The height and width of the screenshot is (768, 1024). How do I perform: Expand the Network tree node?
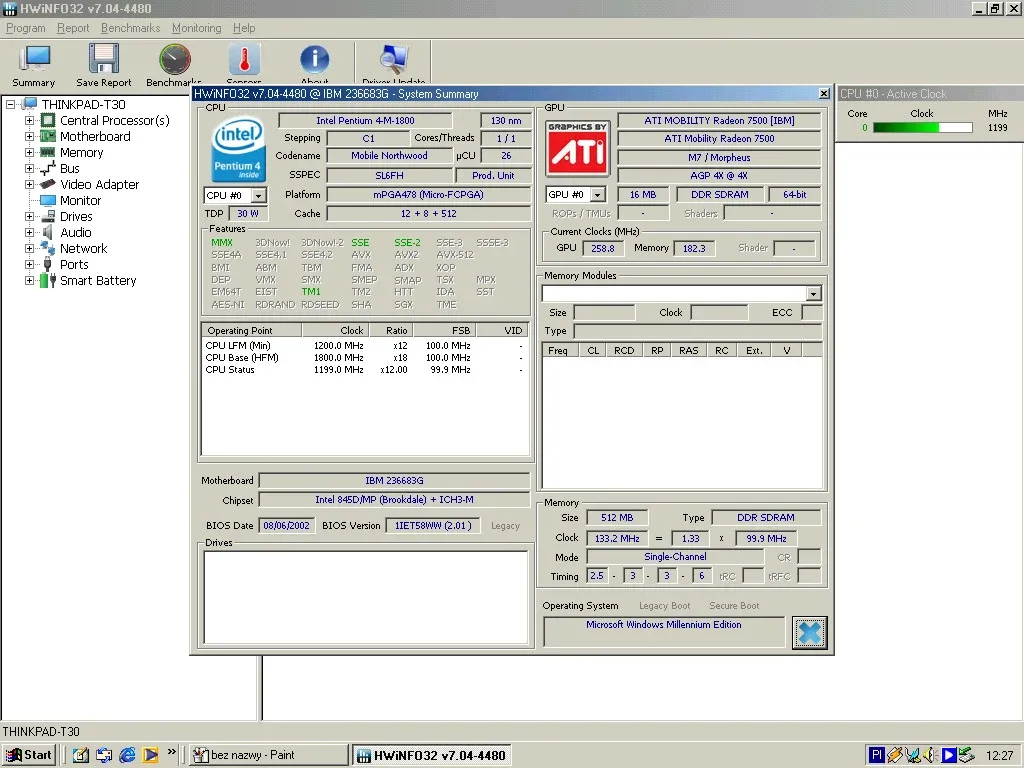point(29,248)
